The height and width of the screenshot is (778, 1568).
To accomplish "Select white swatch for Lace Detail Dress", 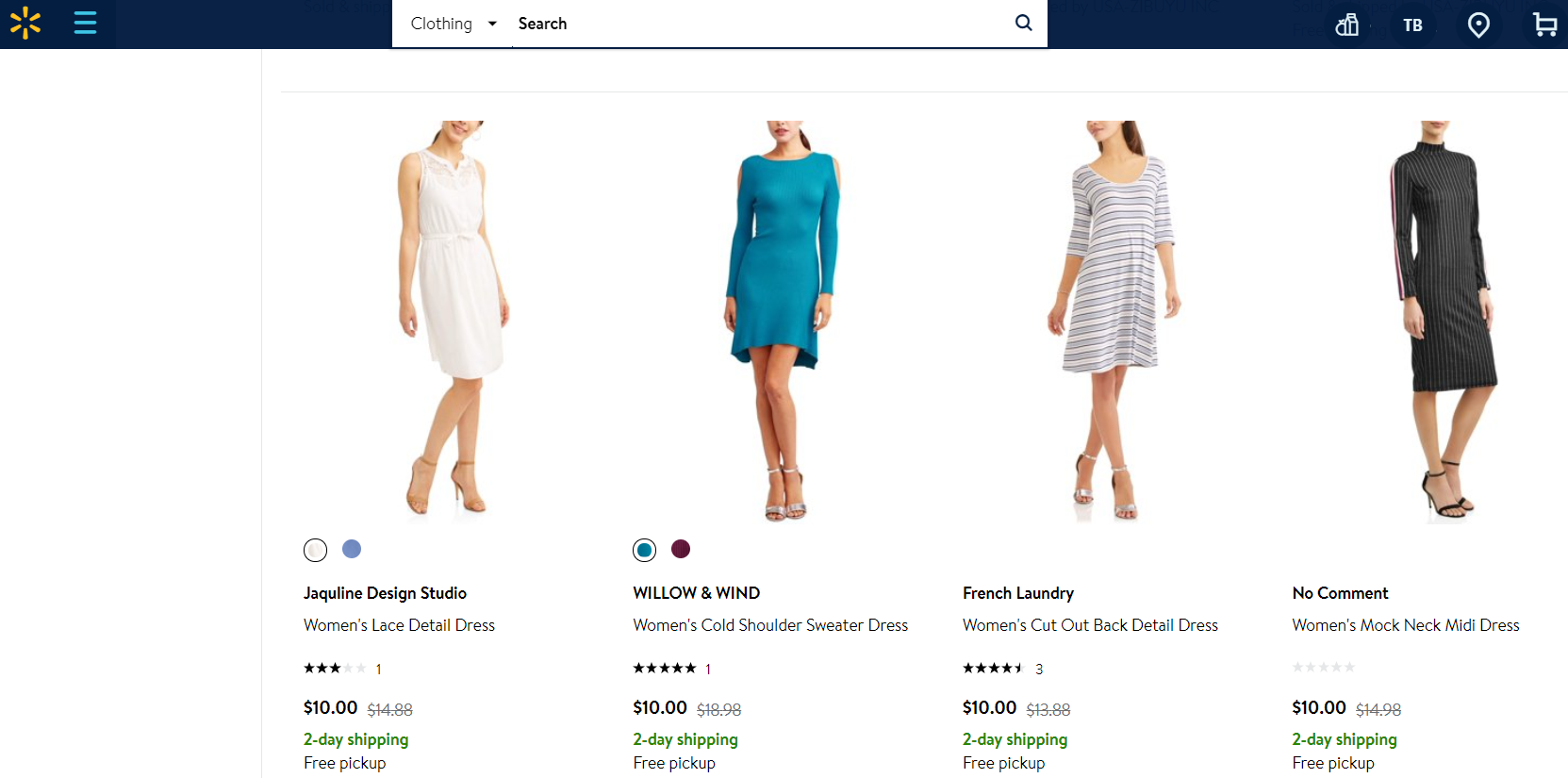I will pyautogui.click(x=315, y=550).
